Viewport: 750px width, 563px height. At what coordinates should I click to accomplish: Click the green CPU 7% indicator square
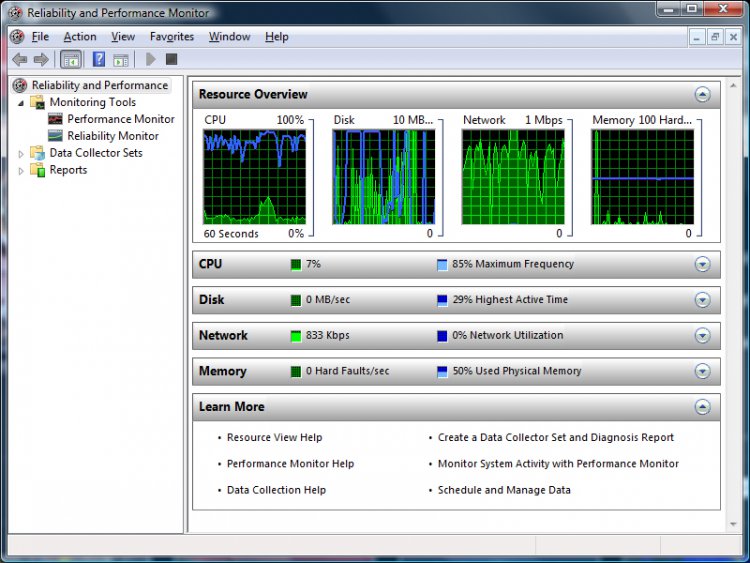coord(296,265)
